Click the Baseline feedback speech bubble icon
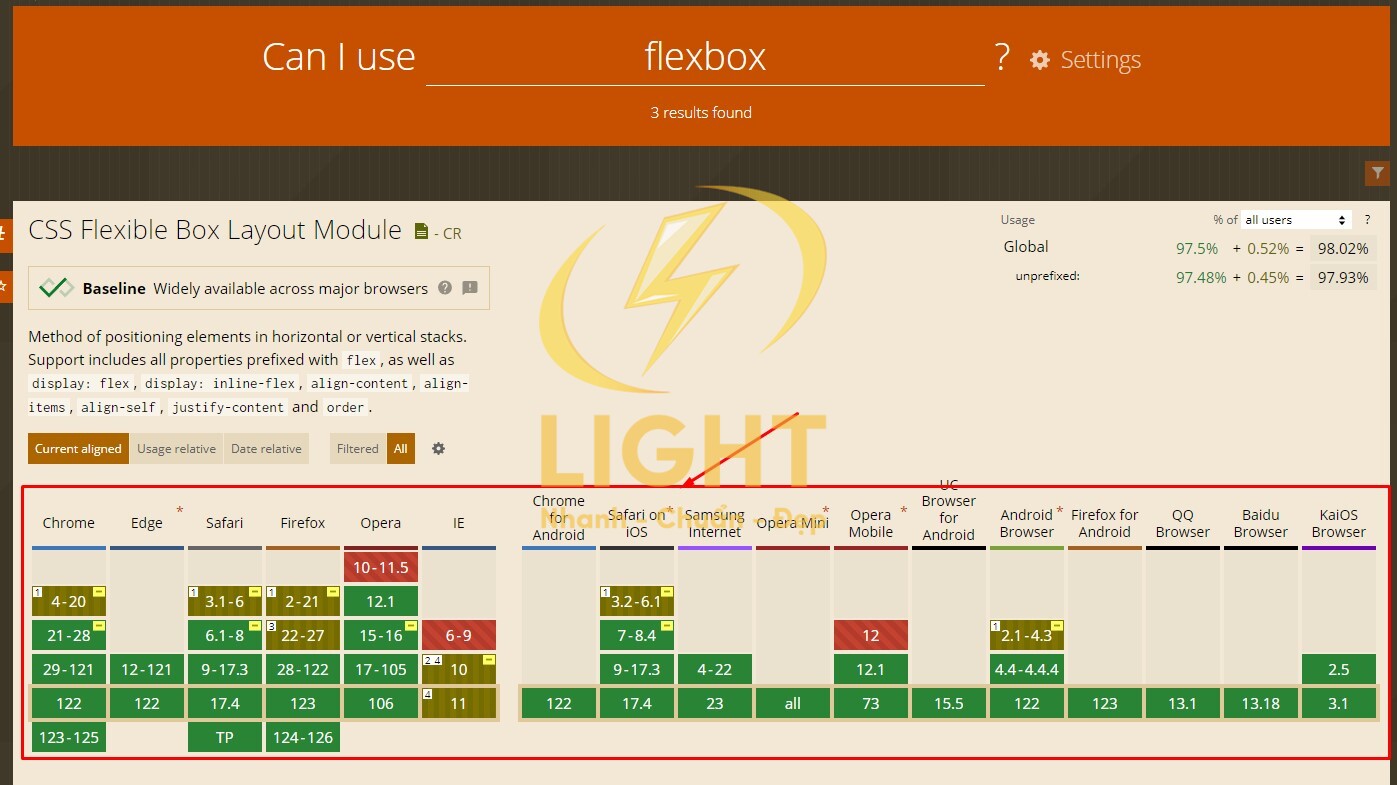The image size is (1397, 785). 470,288
